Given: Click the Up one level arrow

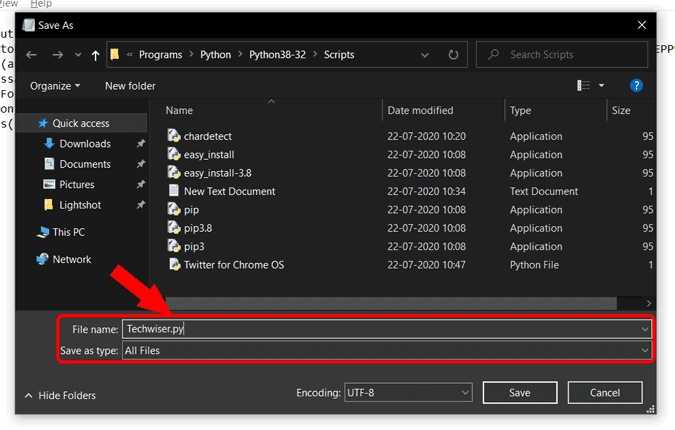Looking at the screenshot, I should (96, 55).
